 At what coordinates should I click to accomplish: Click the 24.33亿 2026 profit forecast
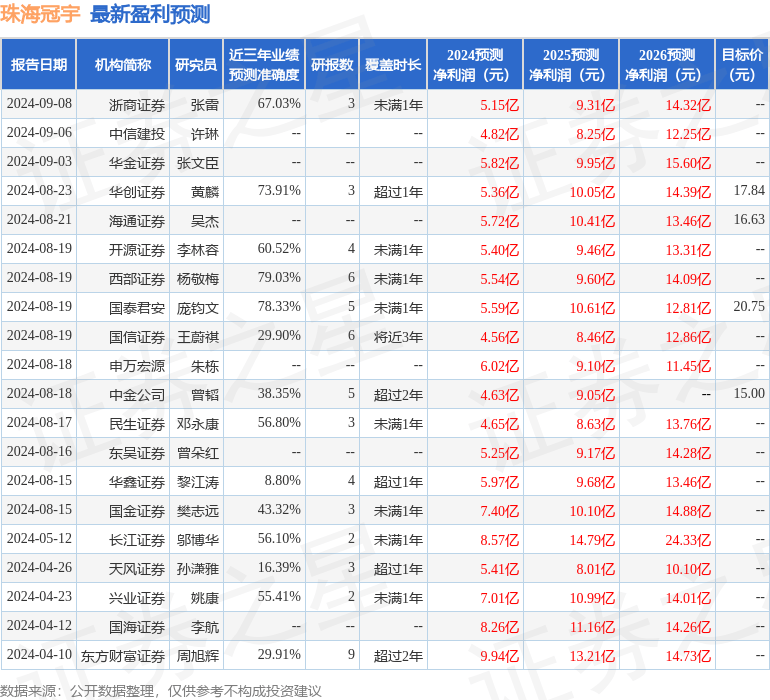click(688, 540)
